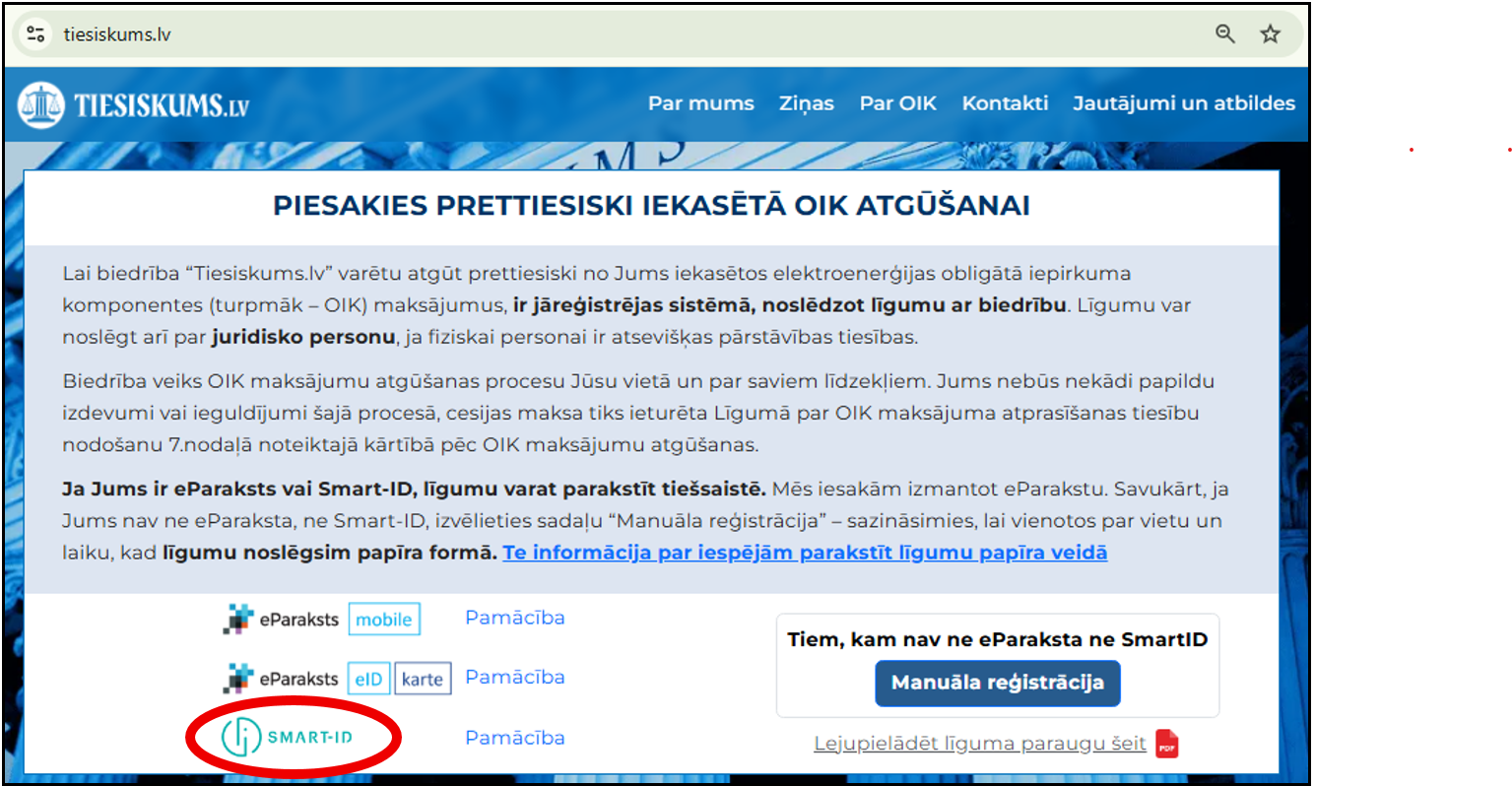Go to the Ziņas page

pos(806,103)
